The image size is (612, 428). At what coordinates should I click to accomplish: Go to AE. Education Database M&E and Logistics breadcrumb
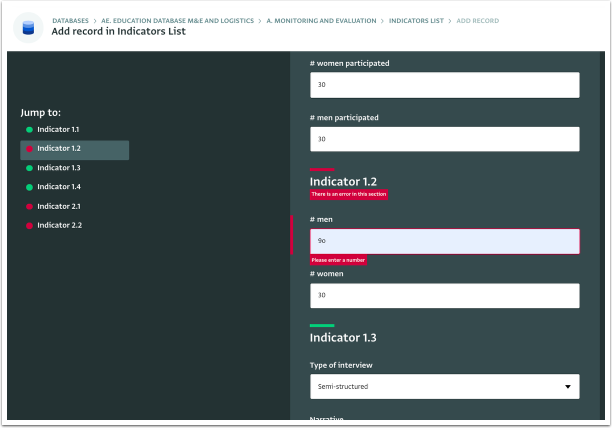pyautogui.click(x=178, y=21)
